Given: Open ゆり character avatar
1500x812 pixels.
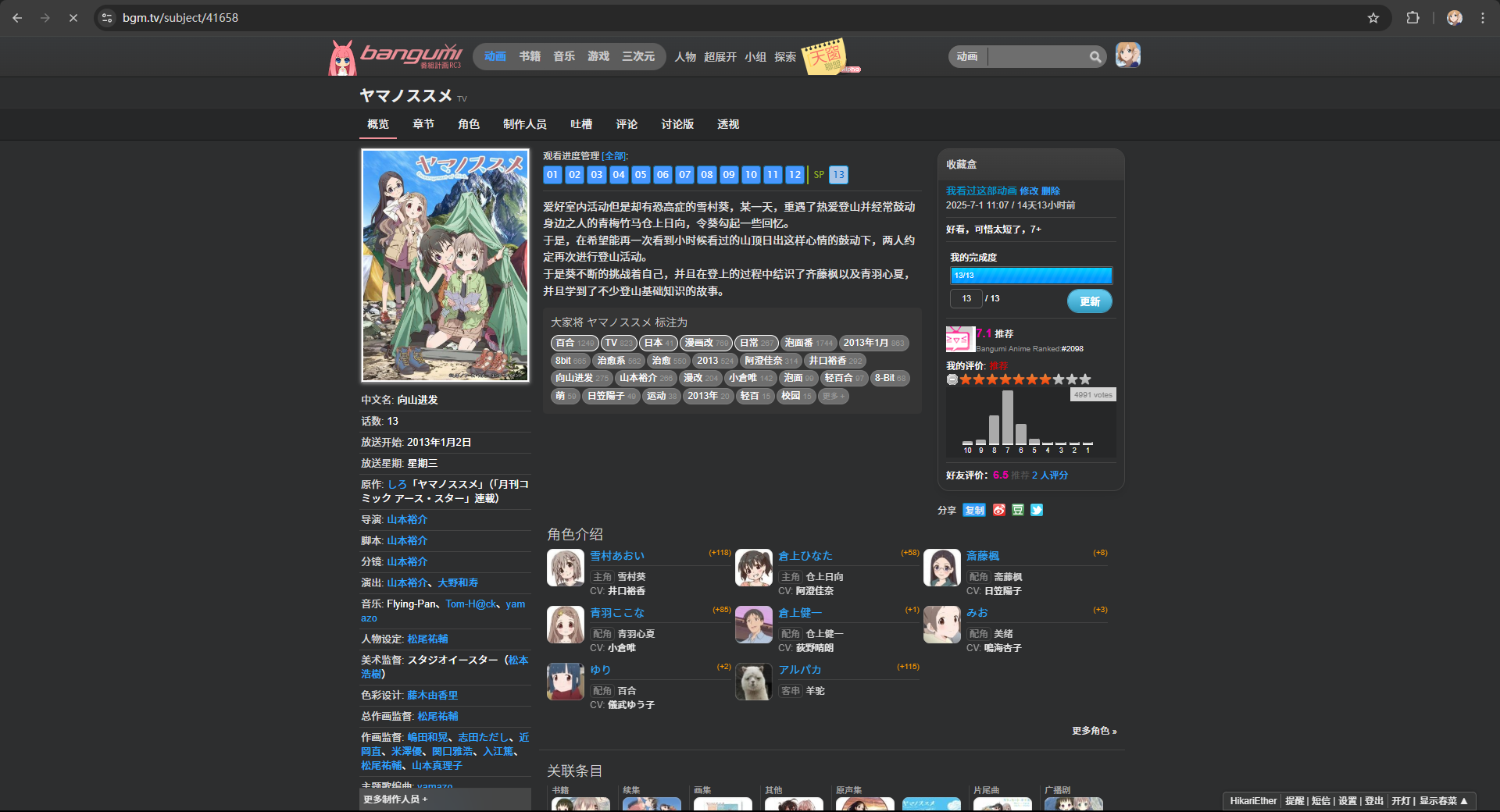Looking at the screenshot, I should (566, 682).
